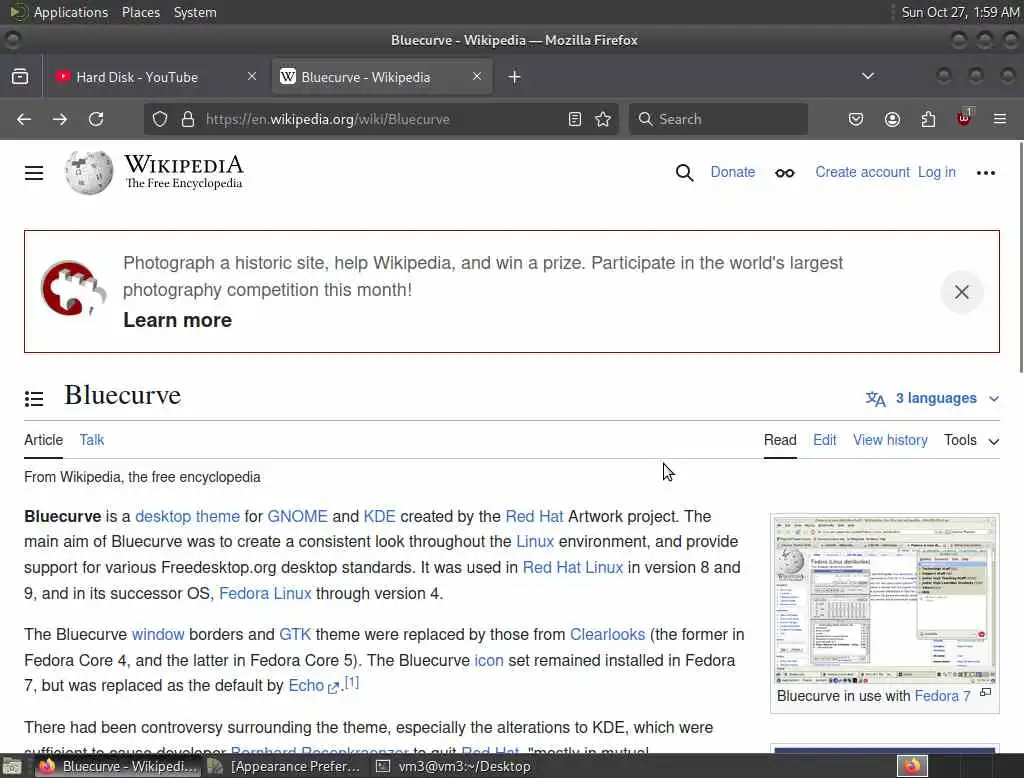Open the list all tabs chevron
1024x778 pixels.
[x=867, y=76]
